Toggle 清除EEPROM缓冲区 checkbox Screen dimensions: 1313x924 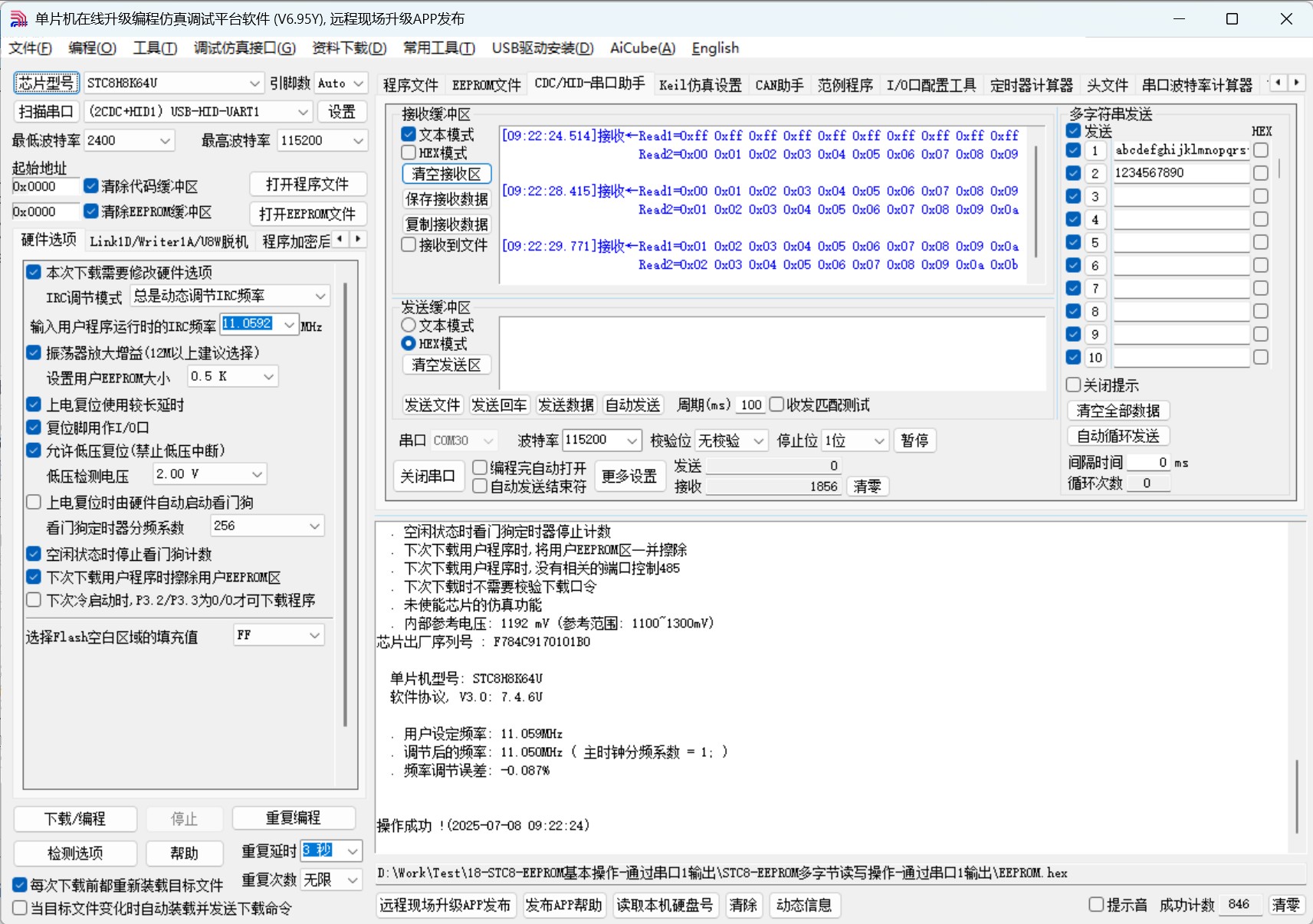(x=91, y=210)
